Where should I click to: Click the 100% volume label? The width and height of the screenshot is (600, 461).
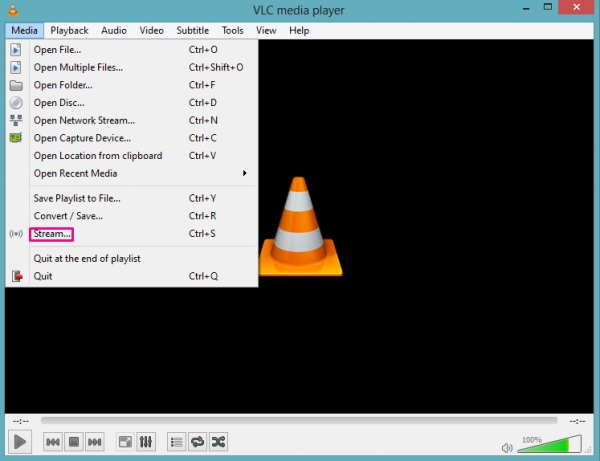(532, 440)
